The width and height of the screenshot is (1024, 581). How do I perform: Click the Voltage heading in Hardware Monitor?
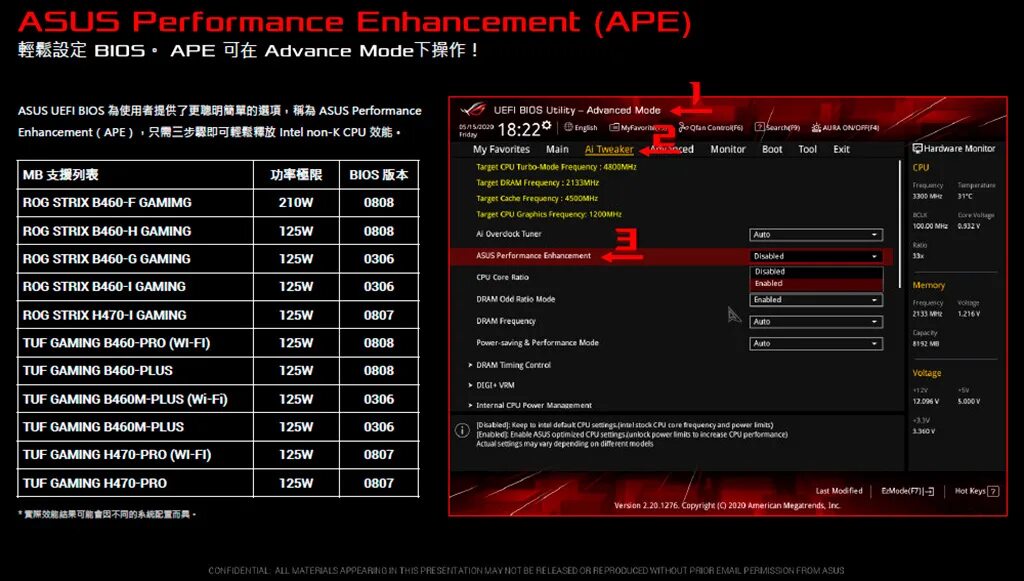click(x=927, y=373)
